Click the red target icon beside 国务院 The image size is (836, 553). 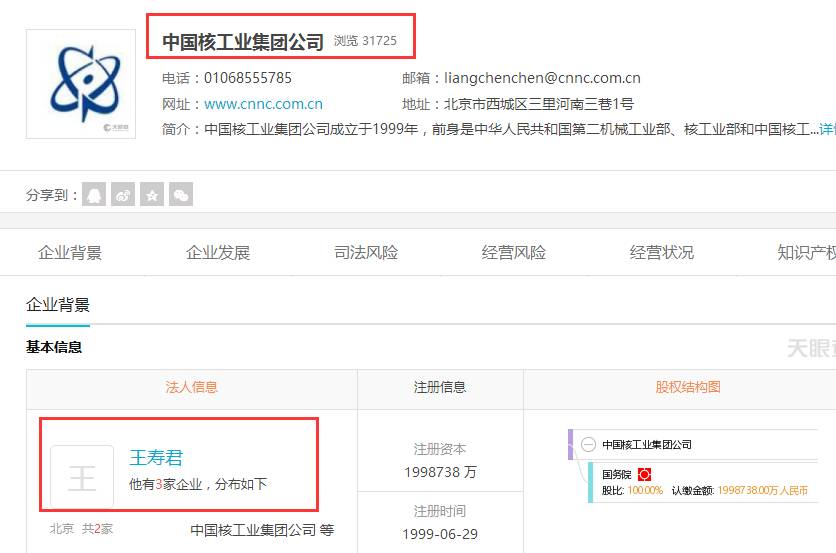pyautogui.click(x=645, y=474)
